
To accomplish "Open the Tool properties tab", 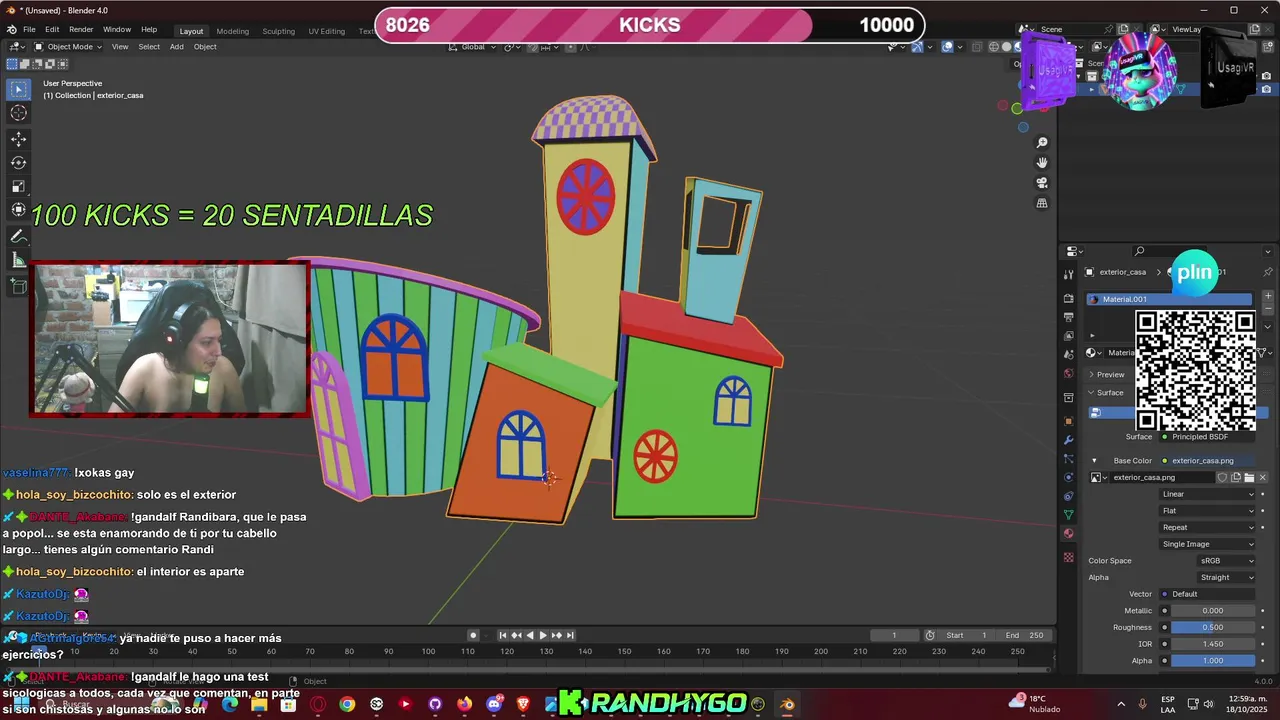I will (x=1068, y=273).
